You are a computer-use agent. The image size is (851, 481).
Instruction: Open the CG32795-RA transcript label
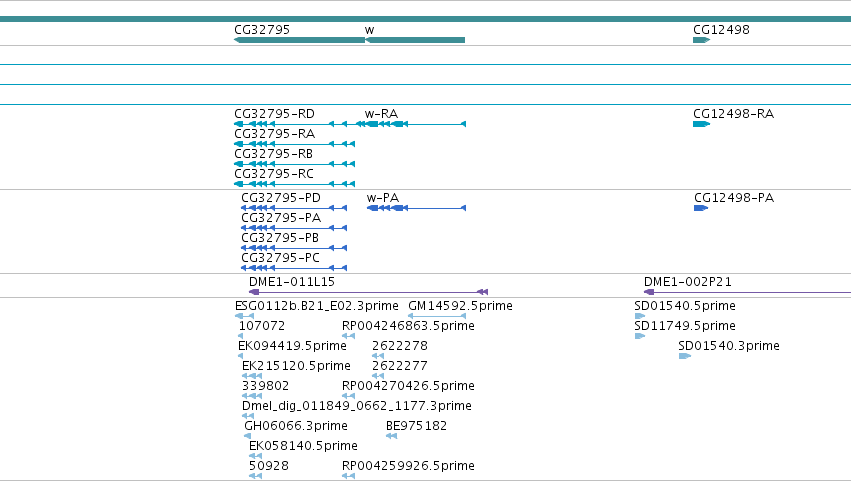pyautogui.click(x=275, y=134)
